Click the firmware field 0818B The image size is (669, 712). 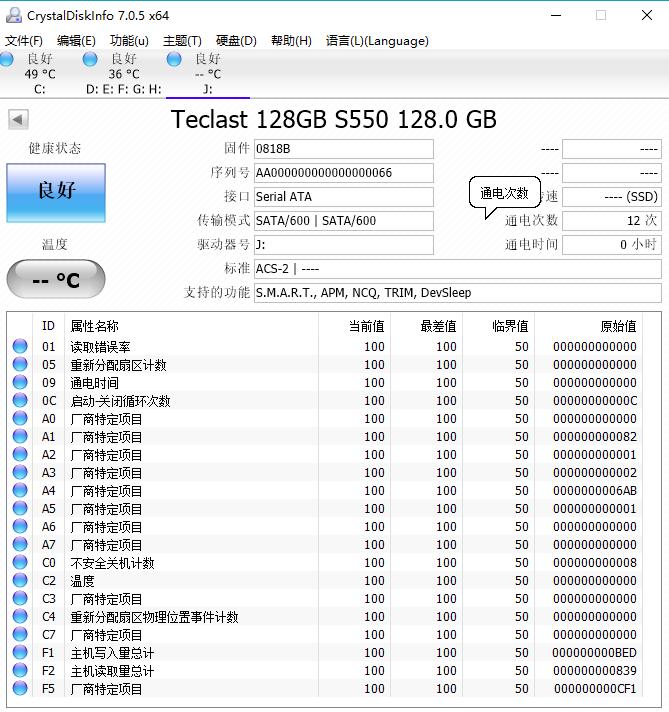(344, 149)
